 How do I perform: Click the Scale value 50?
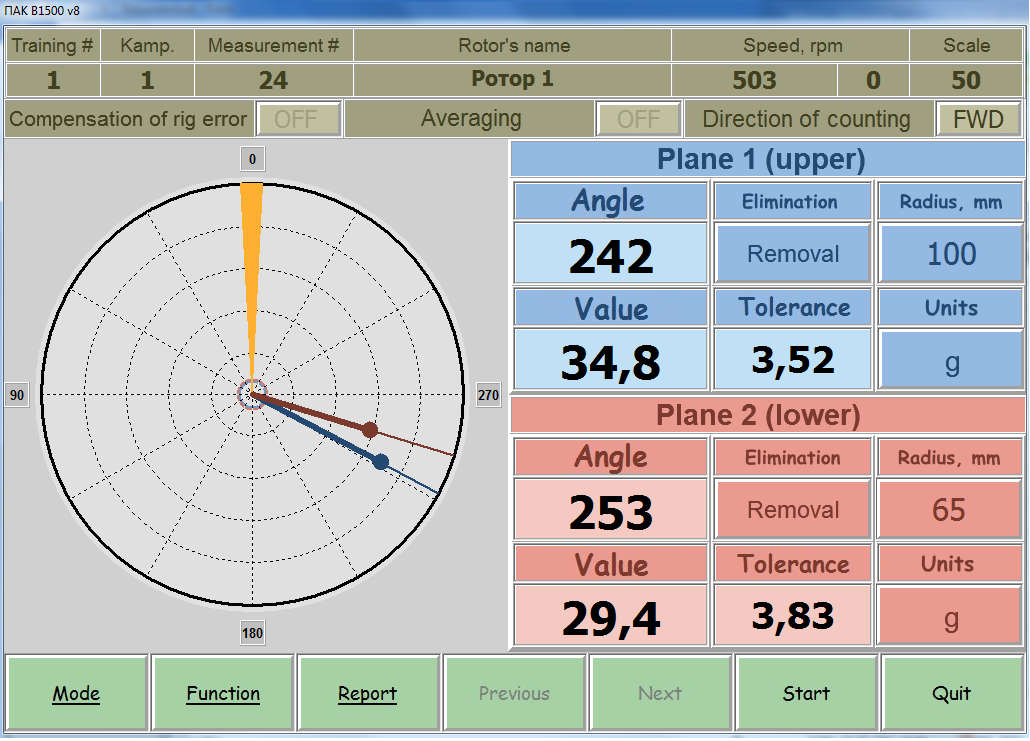coord(966,80)
